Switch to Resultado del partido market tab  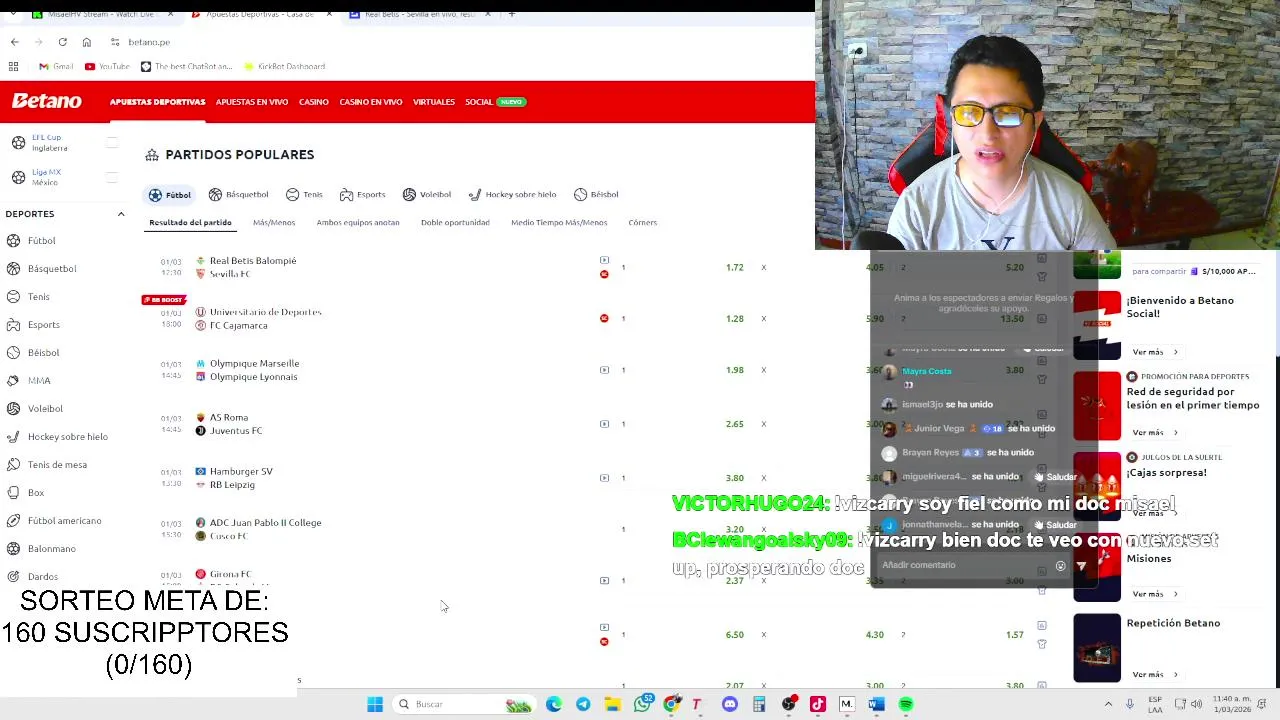coord(190,222)
